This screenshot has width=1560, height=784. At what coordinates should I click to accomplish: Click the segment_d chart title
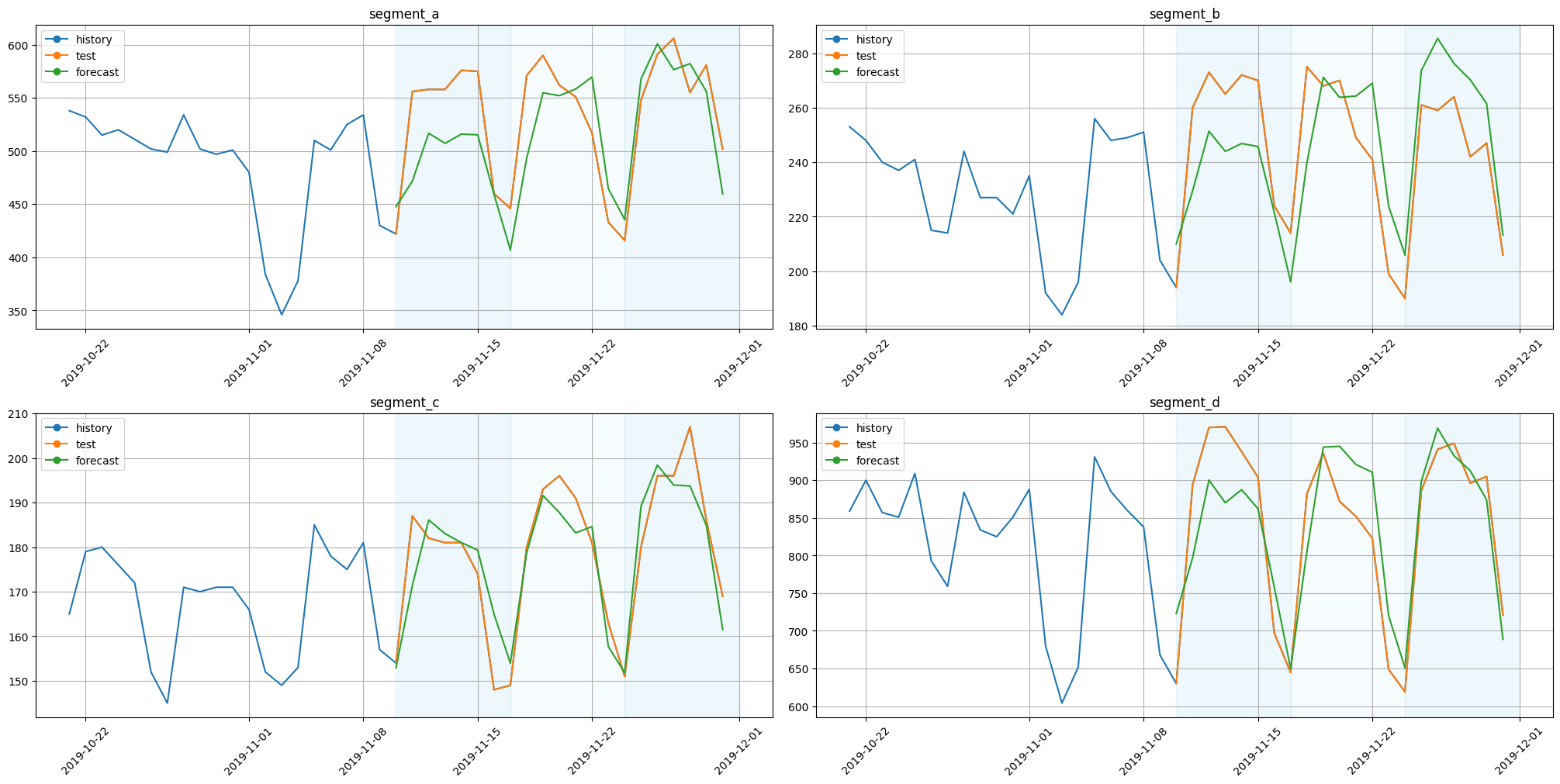pyautogui.click(x=1185, y=402)
